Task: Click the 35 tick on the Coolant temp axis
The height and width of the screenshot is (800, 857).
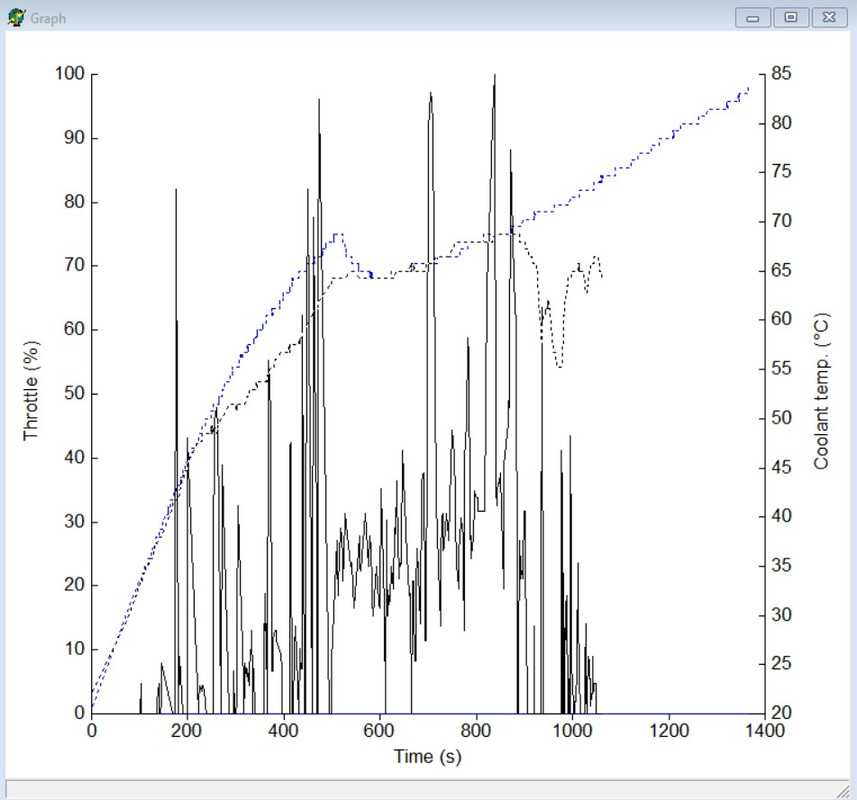Action: point(782,566)
